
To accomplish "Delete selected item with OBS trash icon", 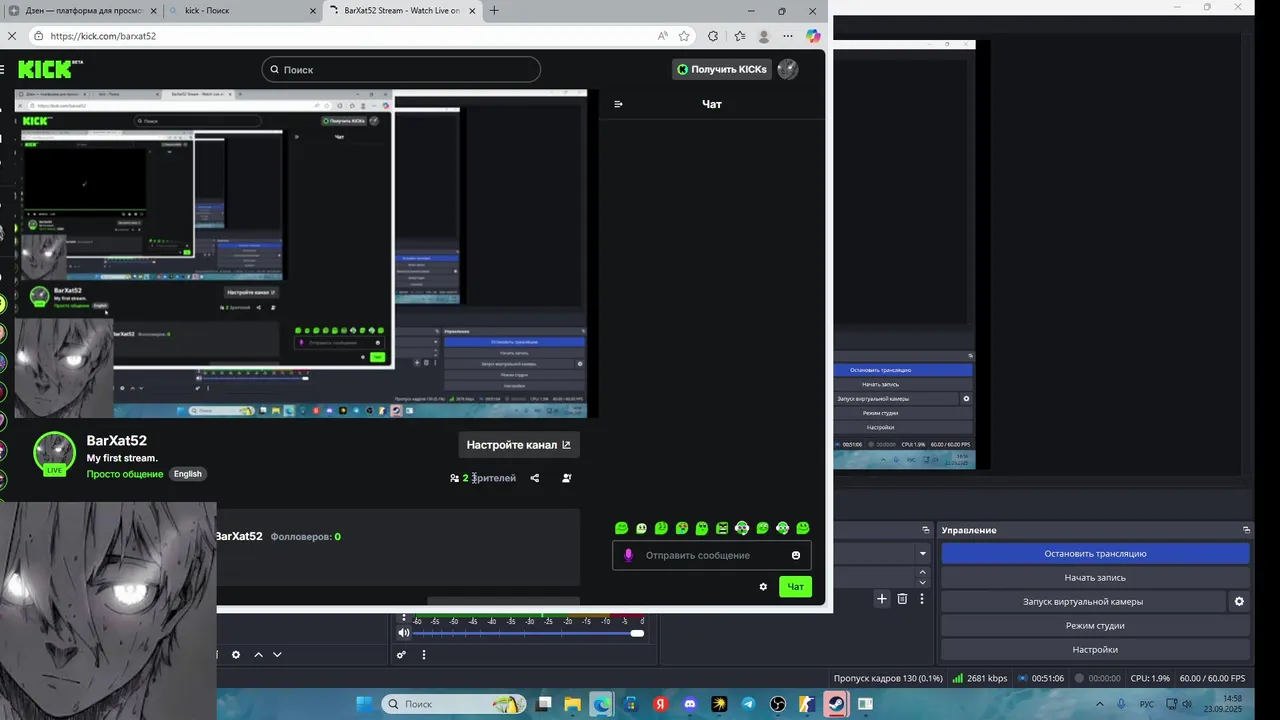I will click(x=902, y=599).
